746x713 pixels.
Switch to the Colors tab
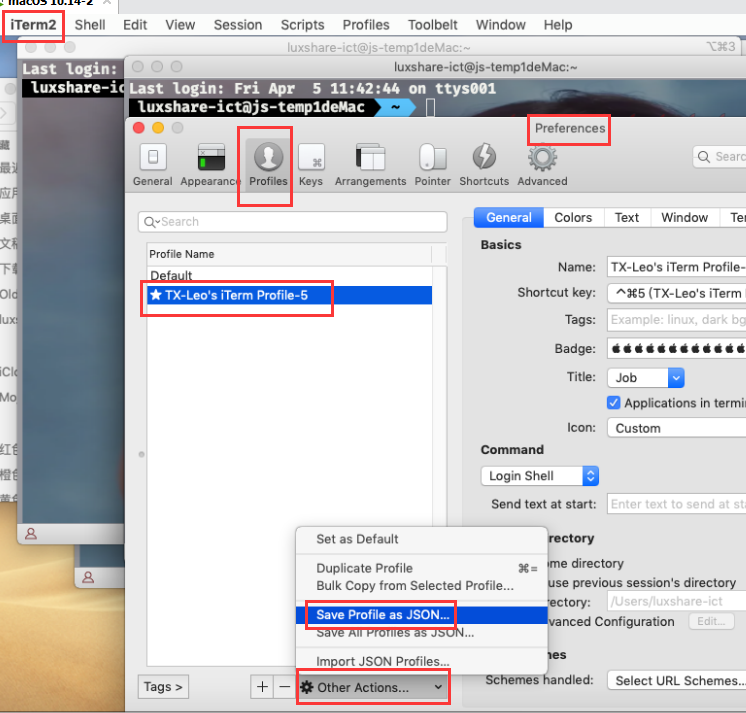click(x=573, y=217)
